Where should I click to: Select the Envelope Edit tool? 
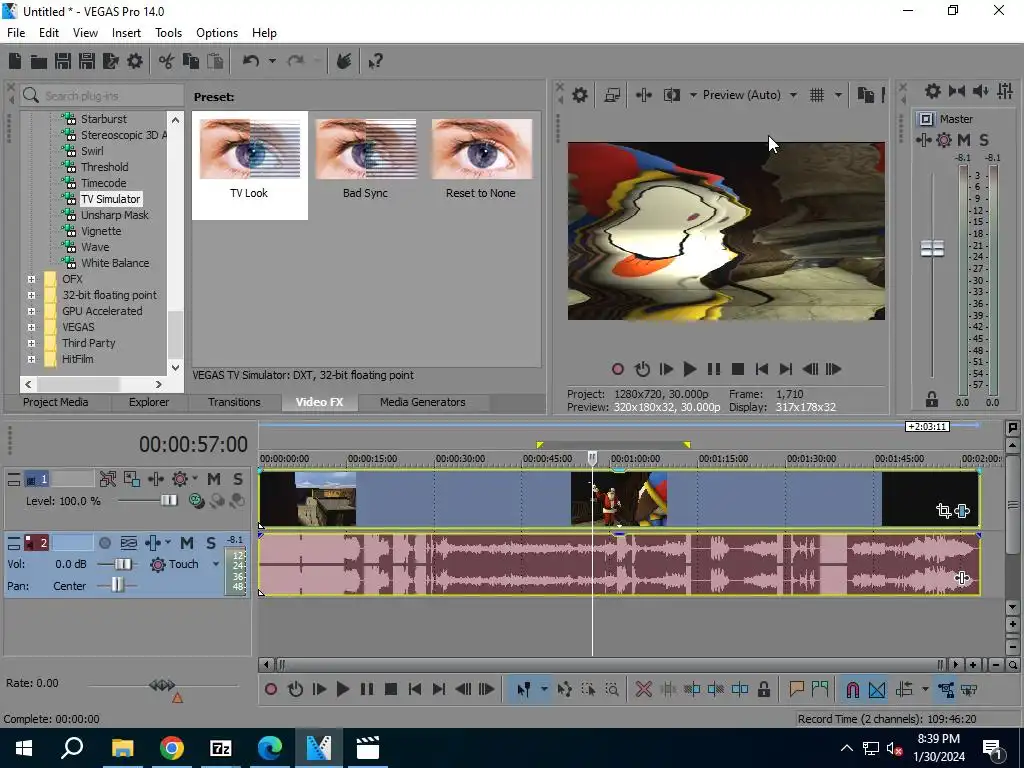[x=565, y=690]
